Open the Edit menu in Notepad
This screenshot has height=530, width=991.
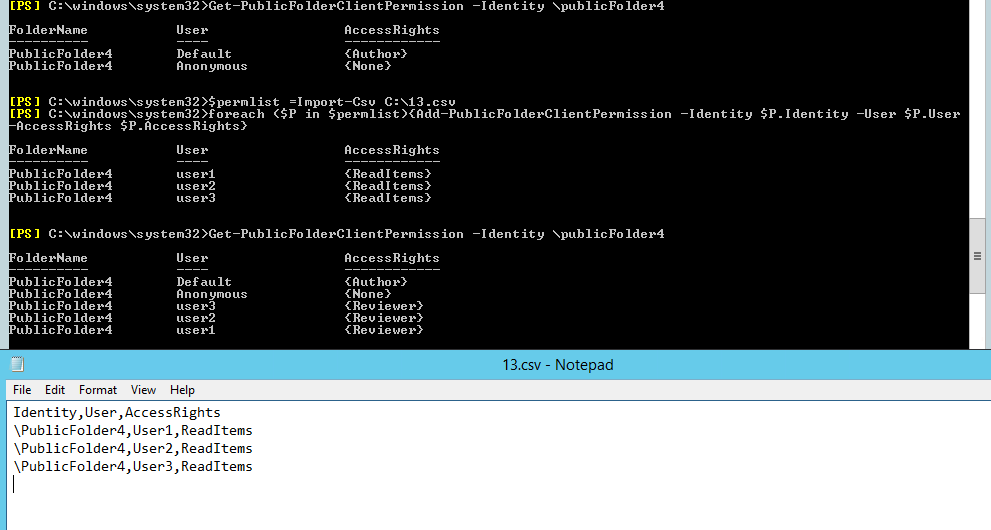coord(55,390)
